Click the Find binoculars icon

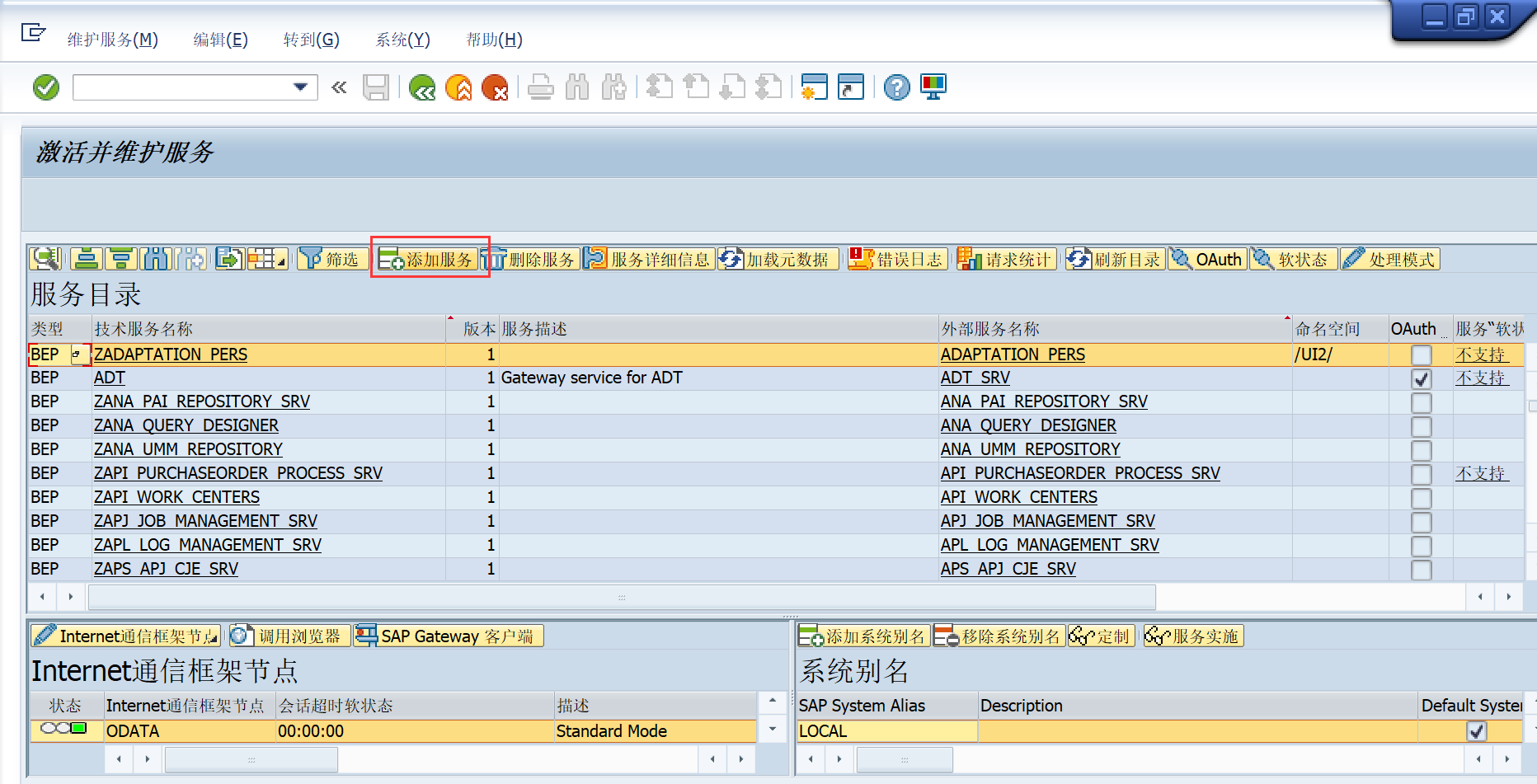[577, 87]
